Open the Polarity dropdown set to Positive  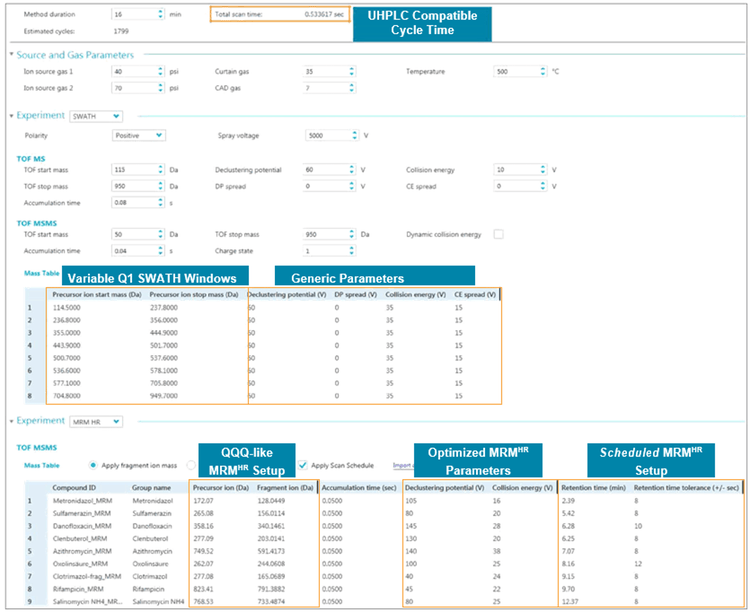pyautogui.click(x=140, y=135)
